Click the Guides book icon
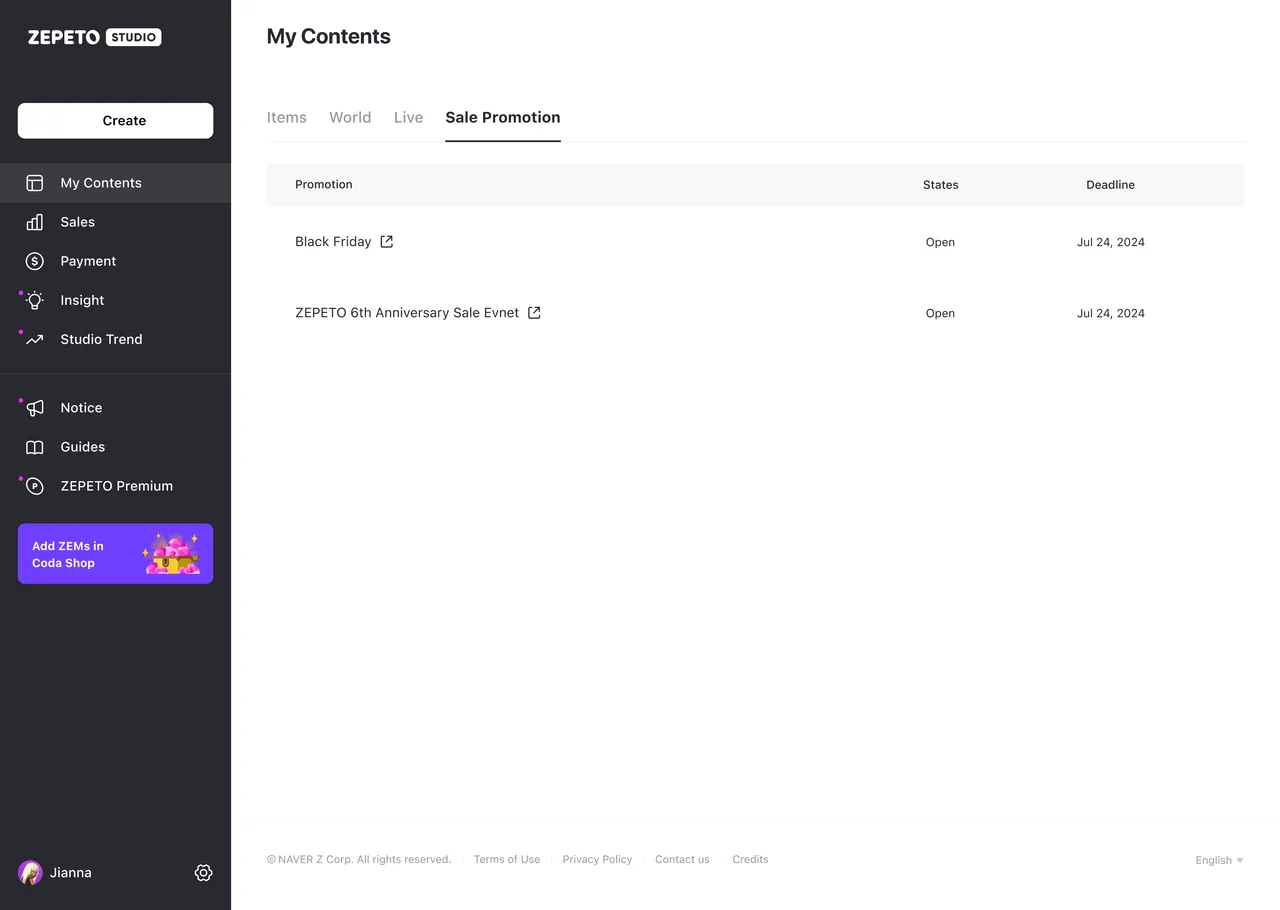The image size is (1280, 910). coord(35,447)
